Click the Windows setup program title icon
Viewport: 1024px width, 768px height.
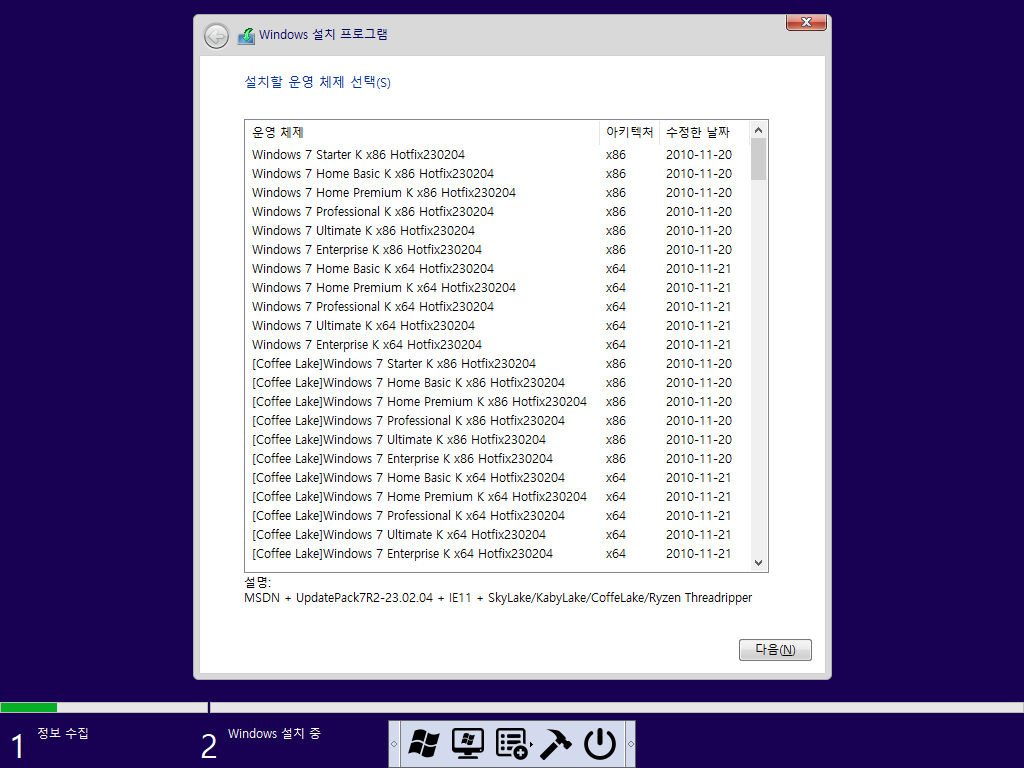246,35
